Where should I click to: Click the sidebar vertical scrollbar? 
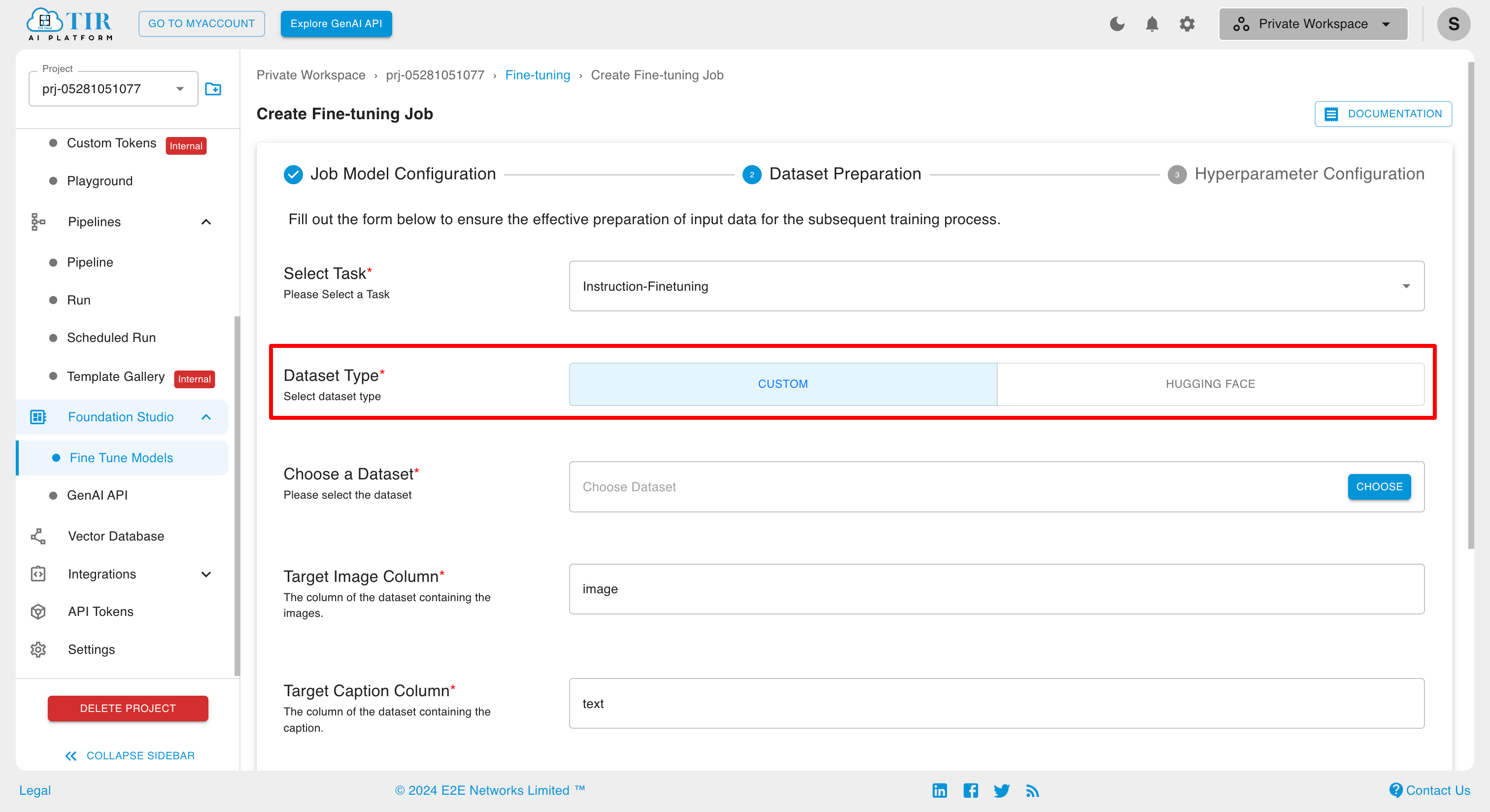point(237,495)
